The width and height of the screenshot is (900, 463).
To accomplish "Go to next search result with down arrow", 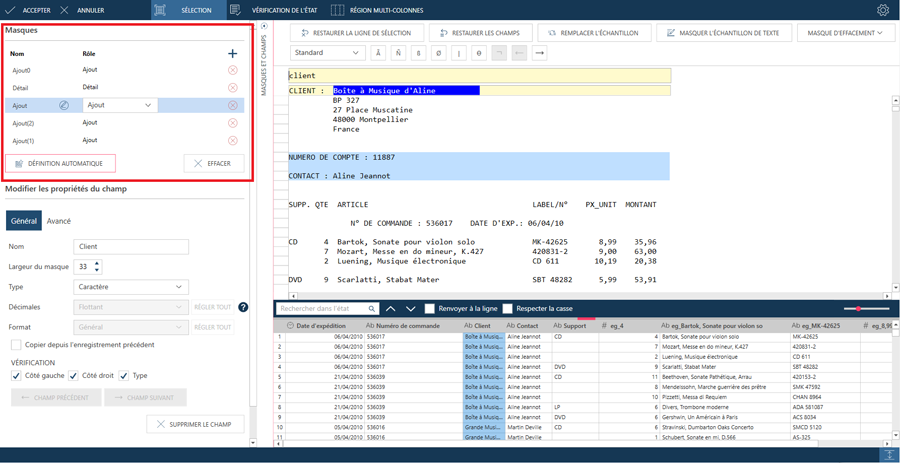I will [410, 309].
